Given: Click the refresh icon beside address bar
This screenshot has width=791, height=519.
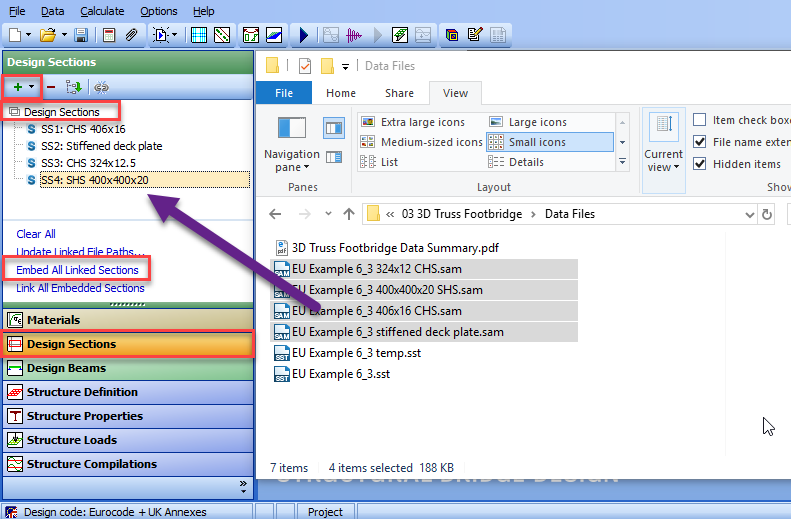Looking at the screenshot, I should pyautogui.click(x=767, y=214).
